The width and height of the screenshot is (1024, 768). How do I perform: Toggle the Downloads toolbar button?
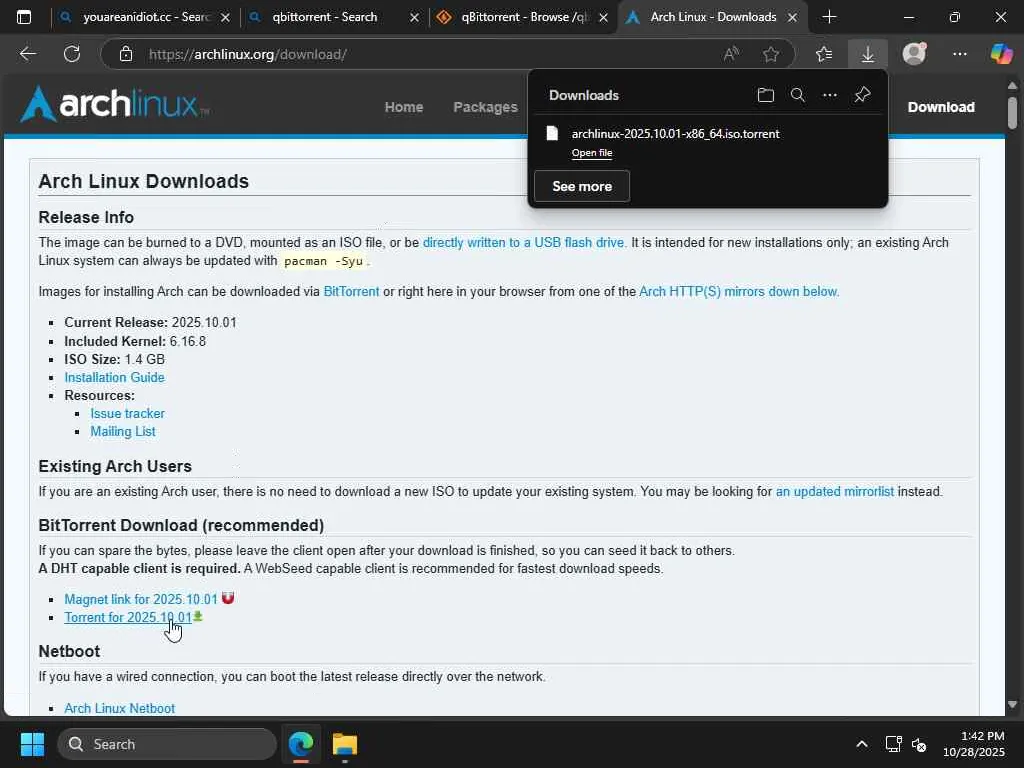[x=868, y=54]
